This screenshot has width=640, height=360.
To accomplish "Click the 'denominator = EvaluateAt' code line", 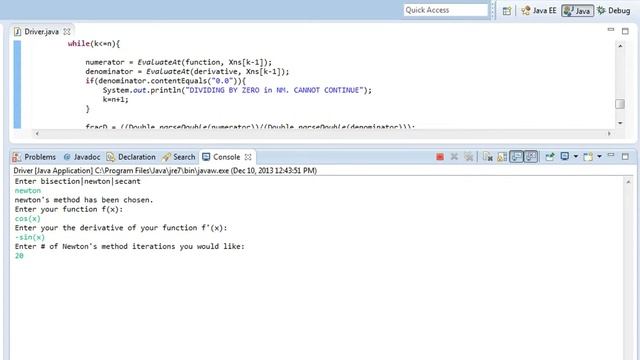I will pos(187,72).
